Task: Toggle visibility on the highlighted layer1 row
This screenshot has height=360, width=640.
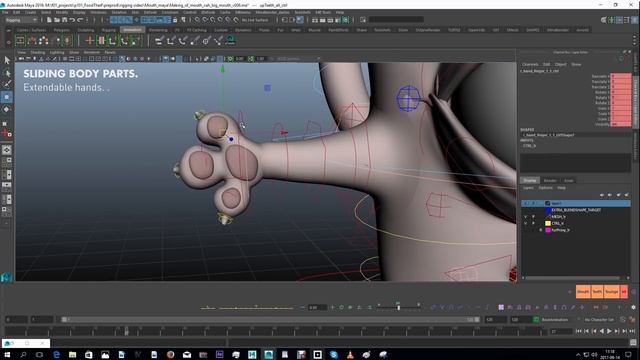Action: (x=525, y=203)
